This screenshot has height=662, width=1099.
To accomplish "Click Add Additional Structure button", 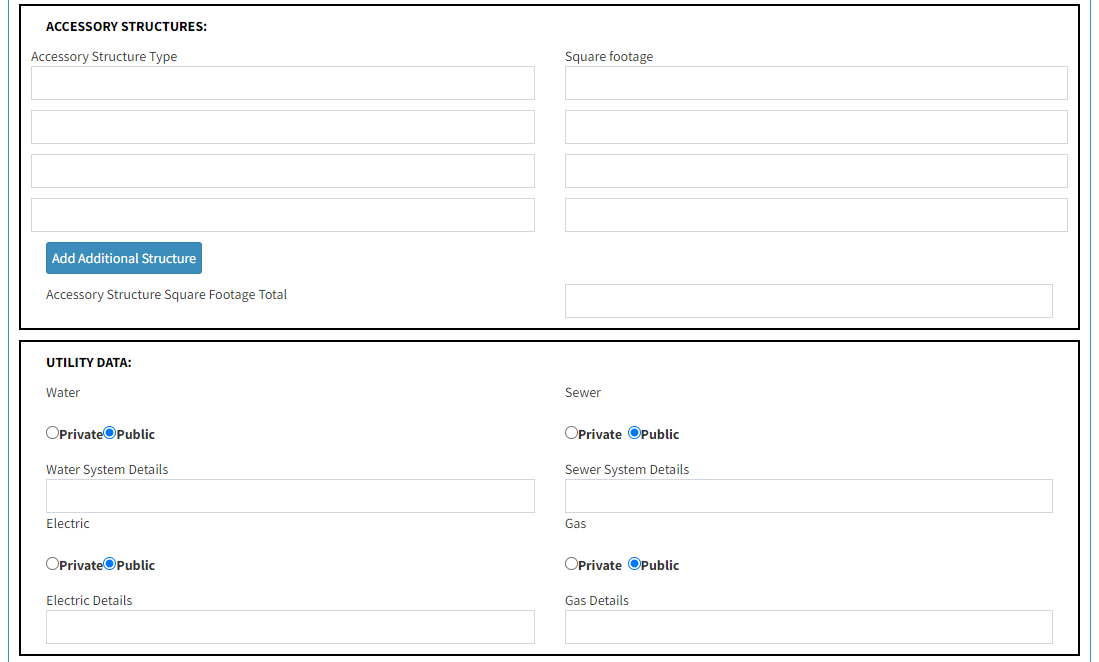I will point(124,258).
